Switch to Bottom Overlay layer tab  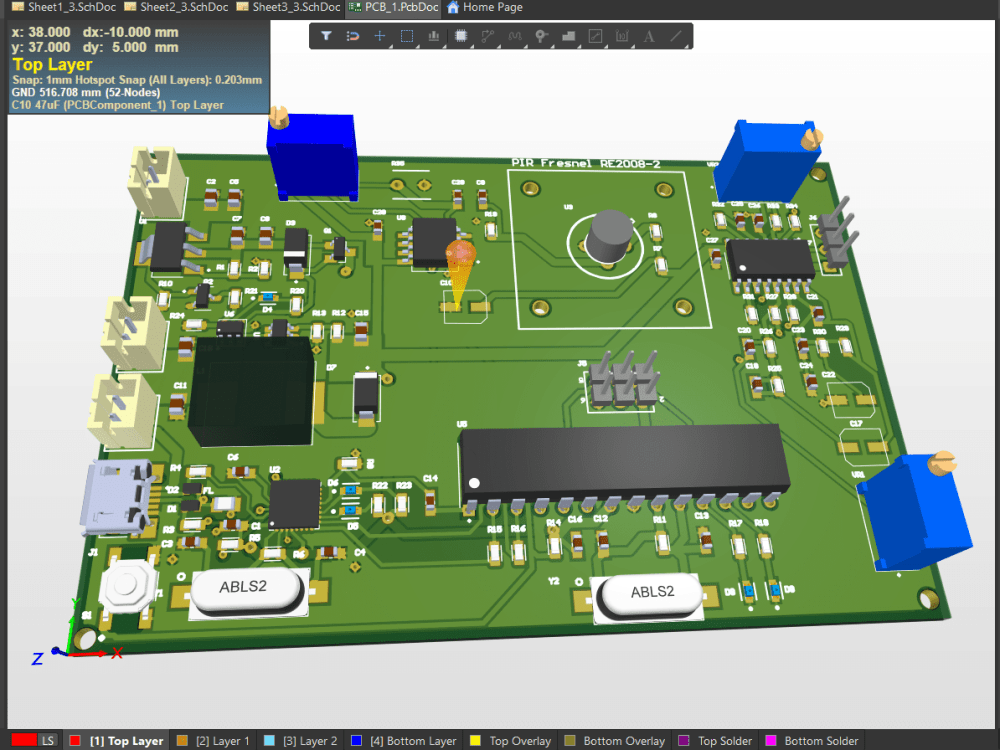[x=615, y=740]
